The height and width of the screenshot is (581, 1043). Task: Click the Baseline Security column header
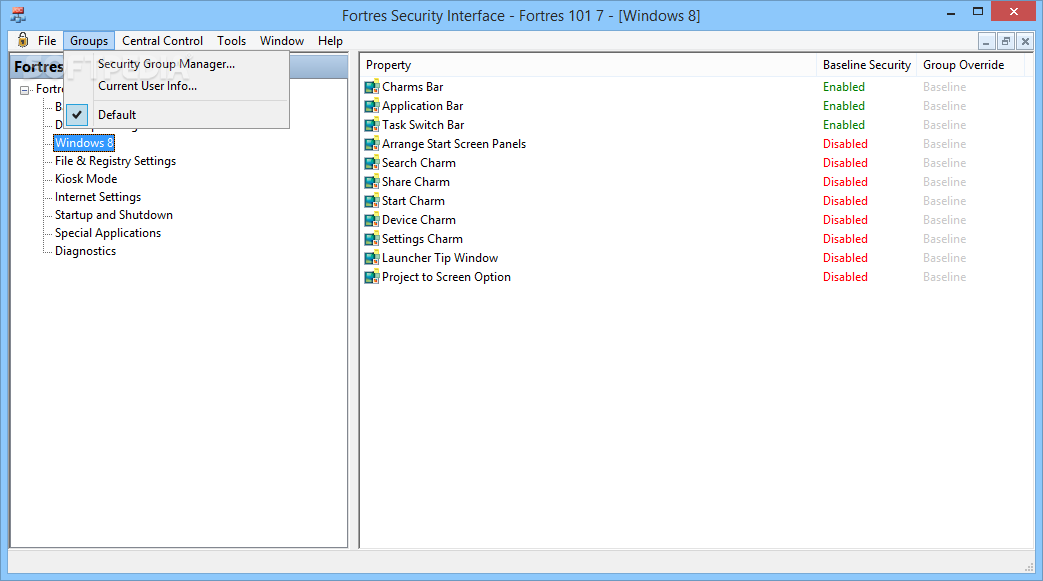[866, 65]
